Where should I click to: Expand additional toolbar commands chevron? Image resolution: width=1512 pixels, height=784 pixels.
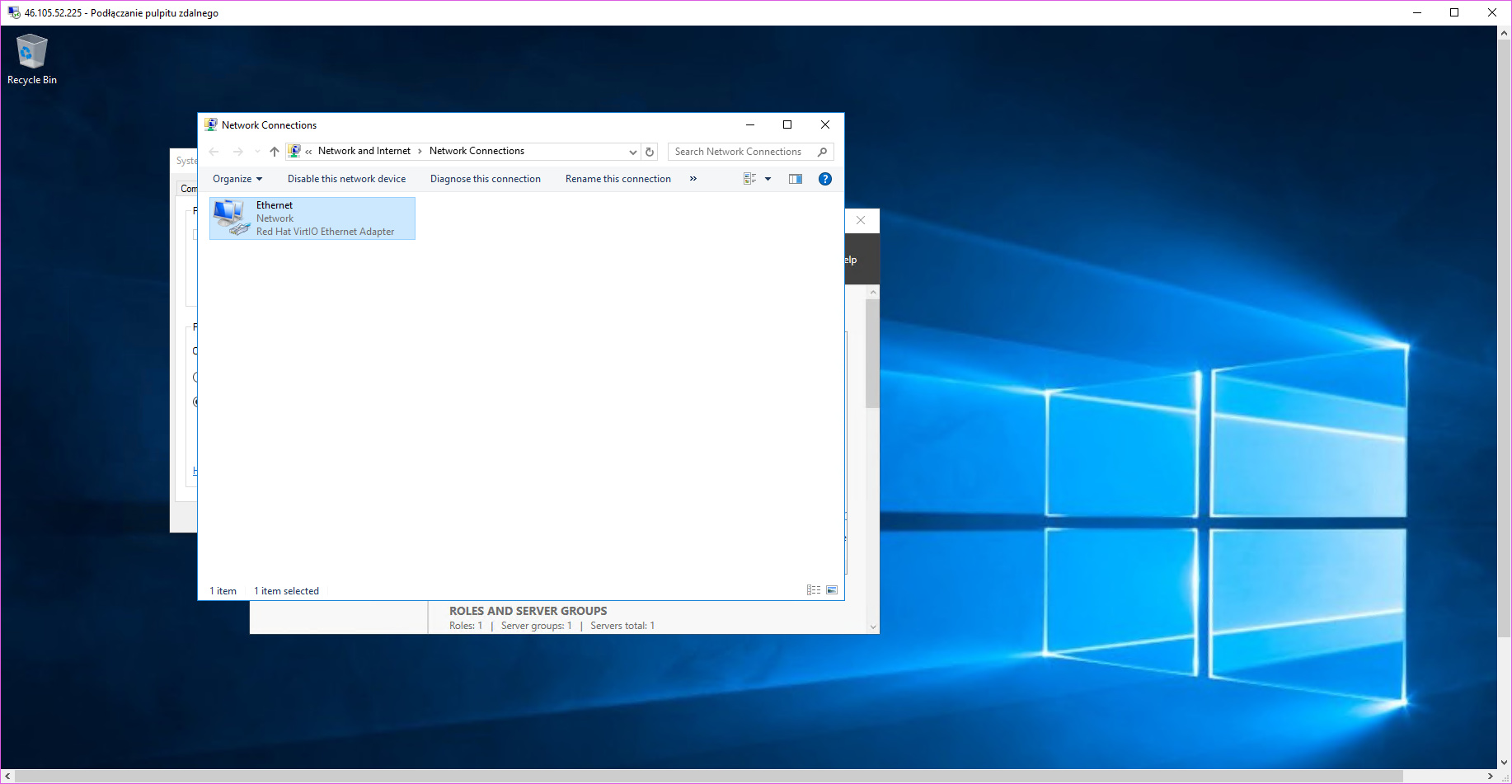(x=693, y=179)
